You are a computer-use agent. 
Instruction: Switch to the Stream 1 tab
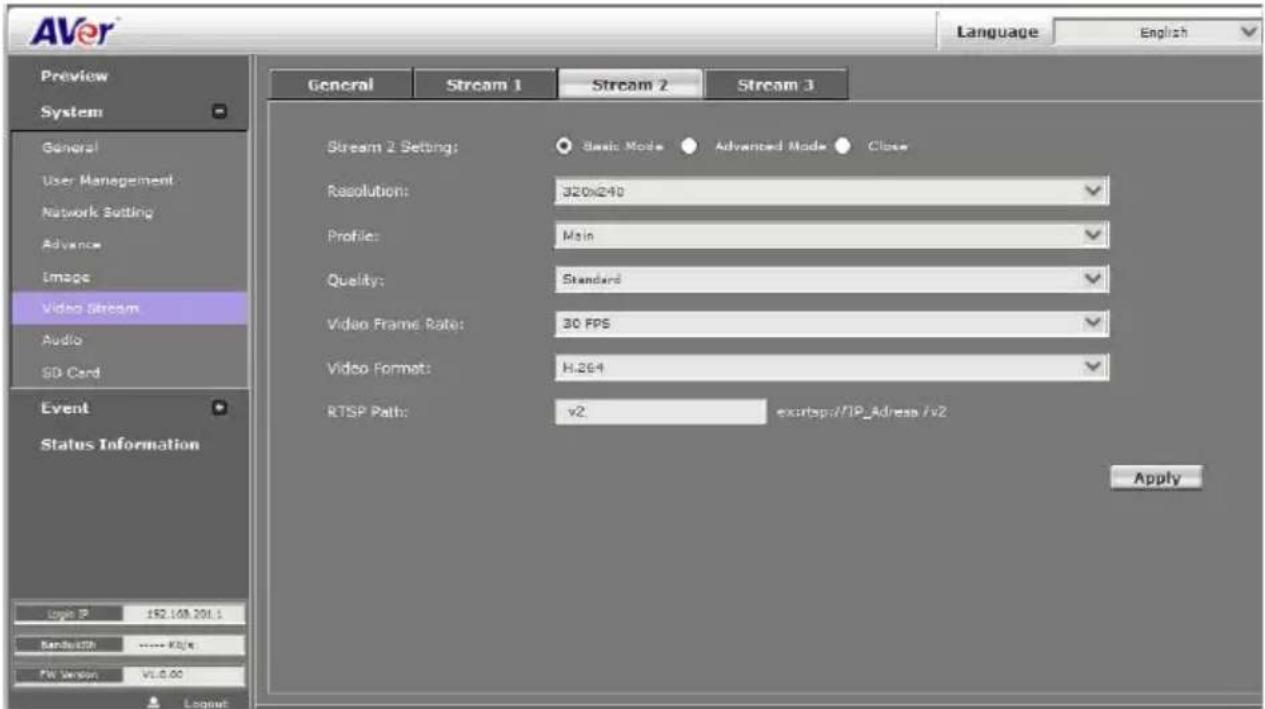[484, 85]
